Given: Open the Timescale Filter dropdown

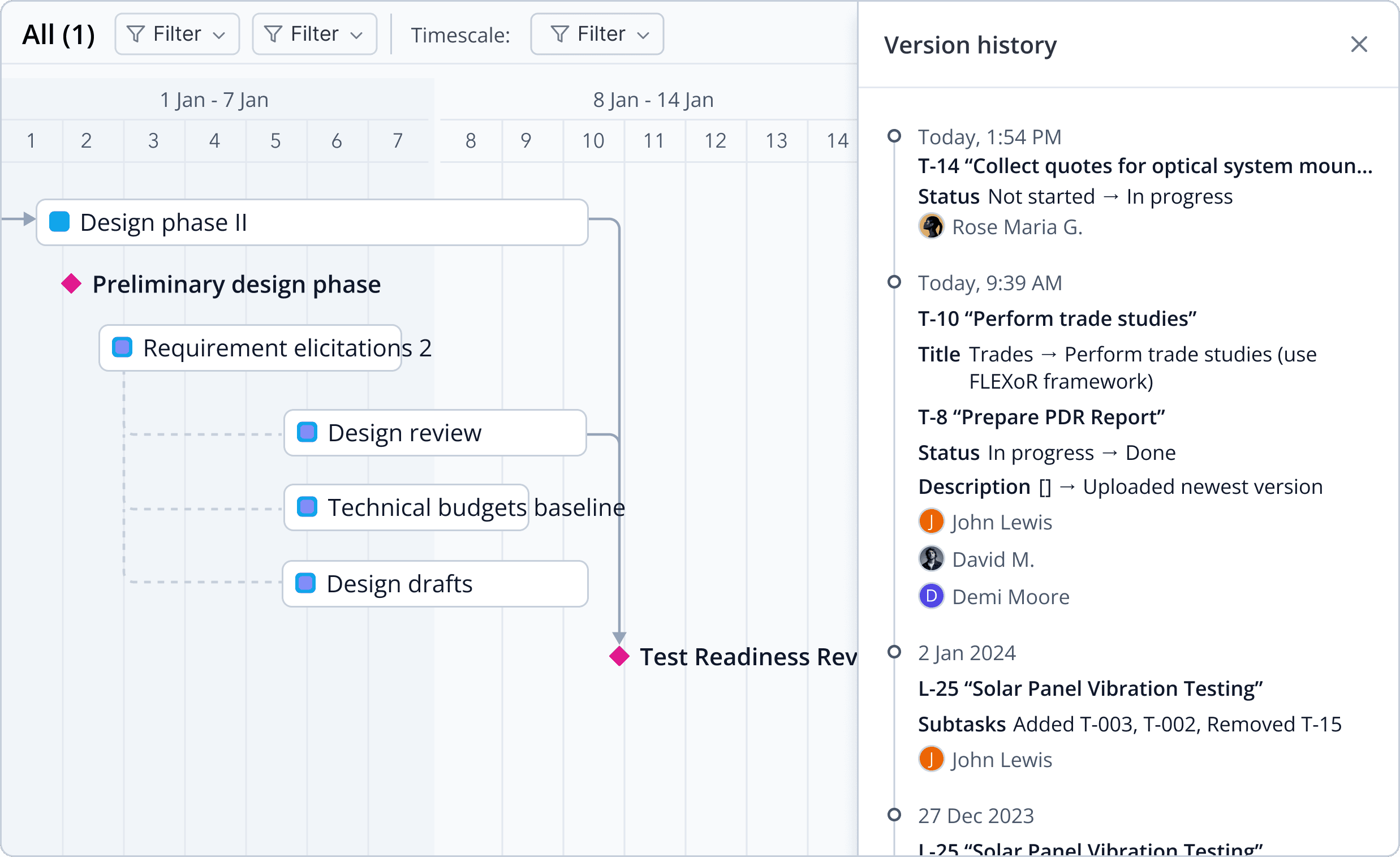Looking at the screenshot, I should point(596,33).
